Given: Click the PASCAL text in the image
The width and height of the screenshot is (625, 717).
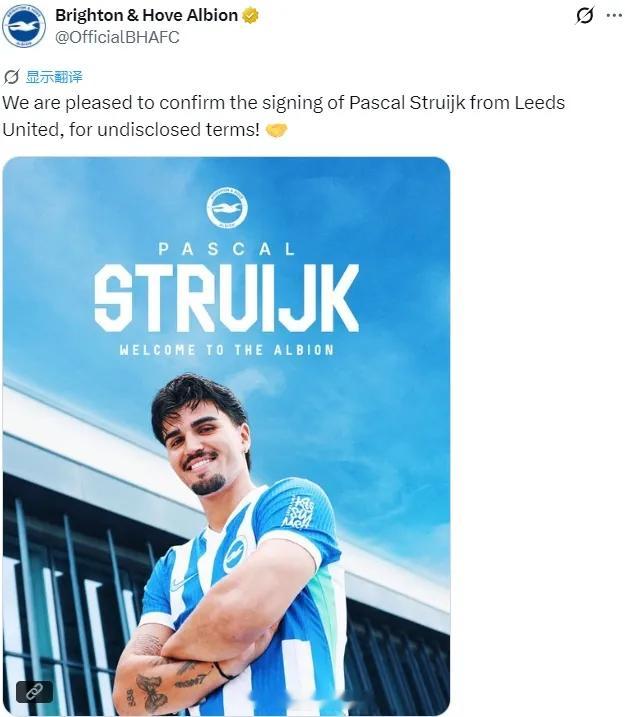Looking at the screenshot, I should 227,249.
